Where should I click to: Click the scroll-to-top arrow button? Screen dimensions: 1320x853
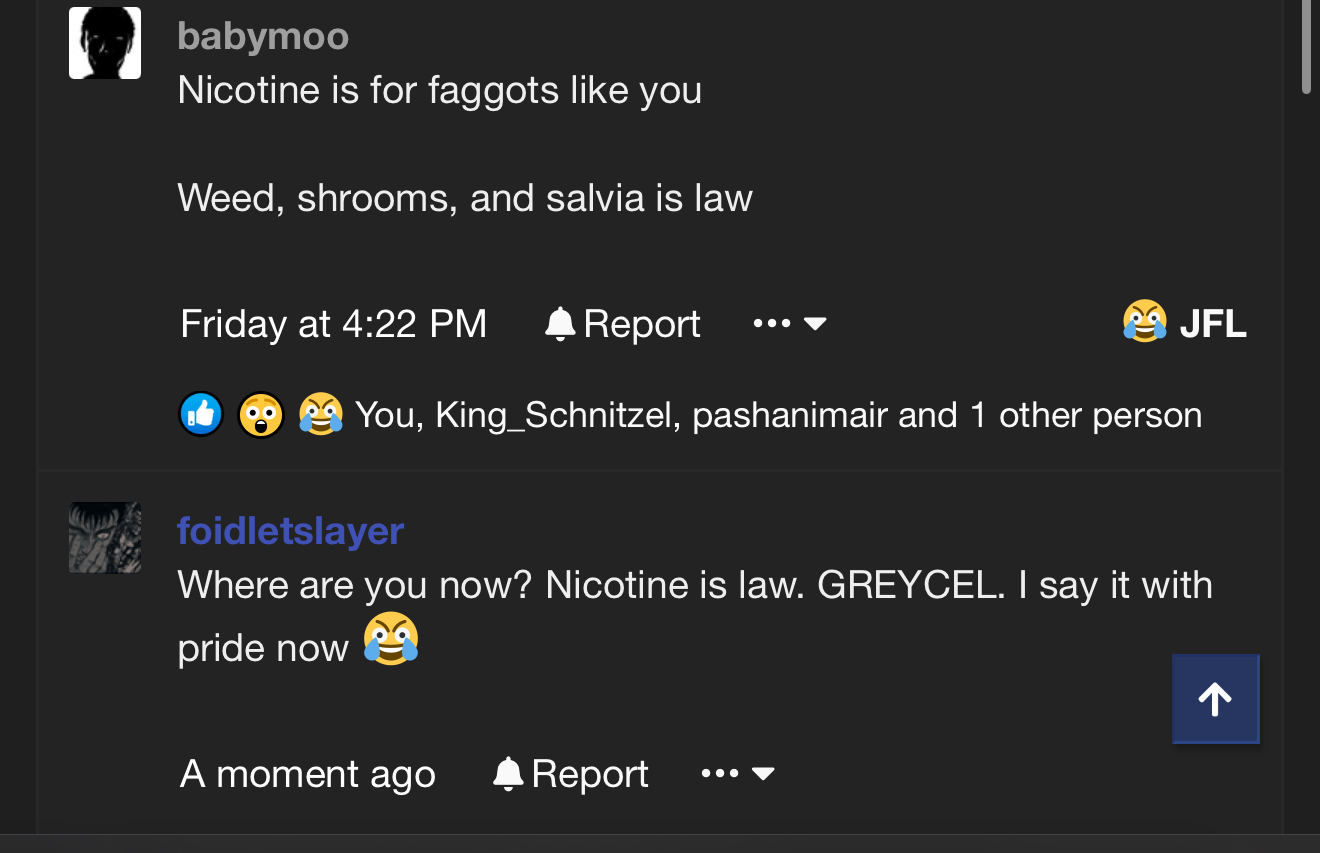[x=1215, y=699]
